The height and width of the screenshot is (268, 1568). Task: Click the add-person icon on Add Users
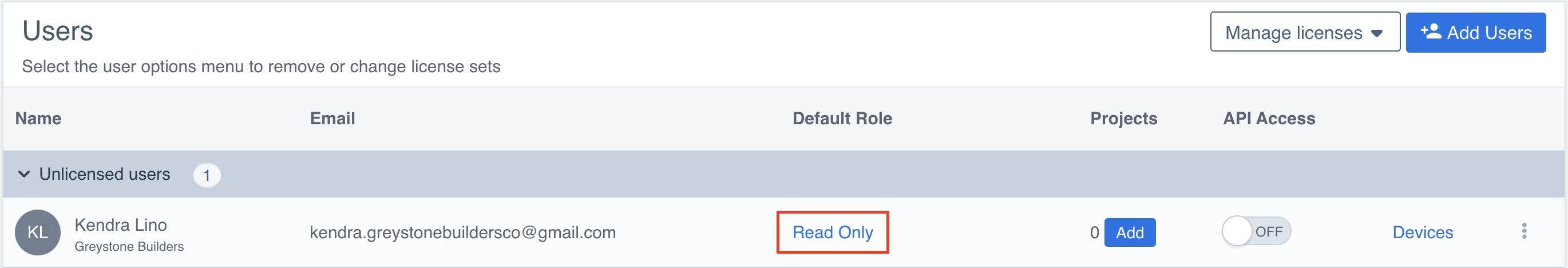(1431, 31)
